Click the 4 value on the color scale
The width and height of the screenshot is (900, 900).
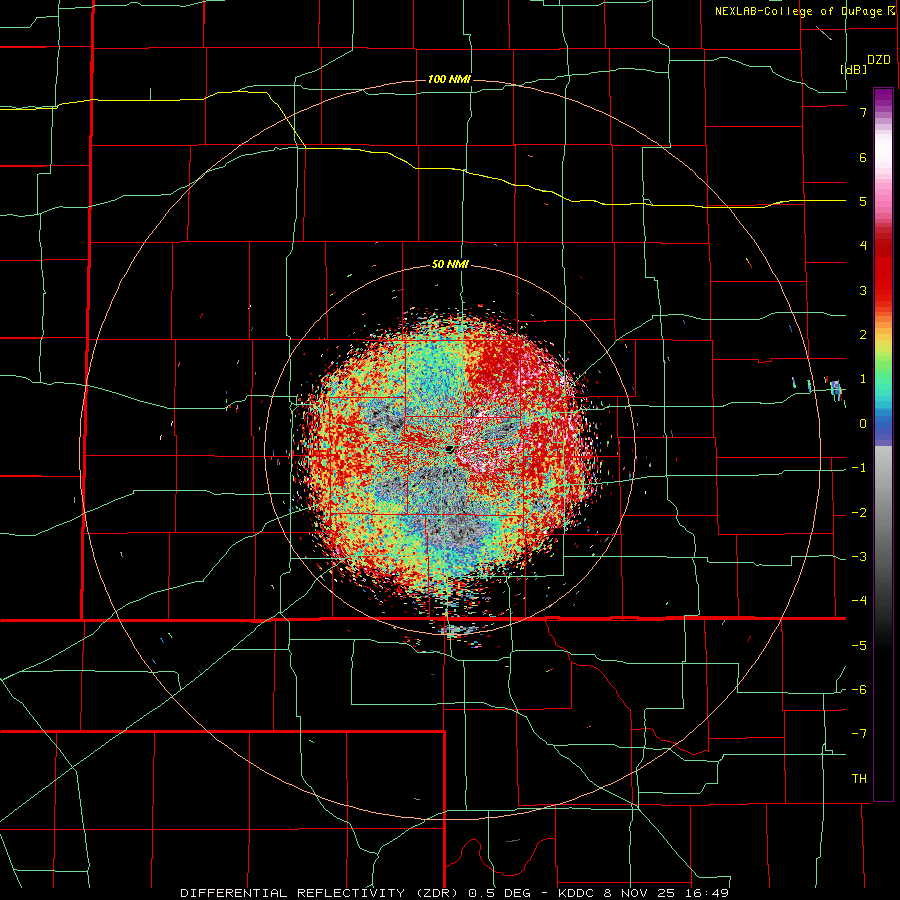click(x=863, y=246)
